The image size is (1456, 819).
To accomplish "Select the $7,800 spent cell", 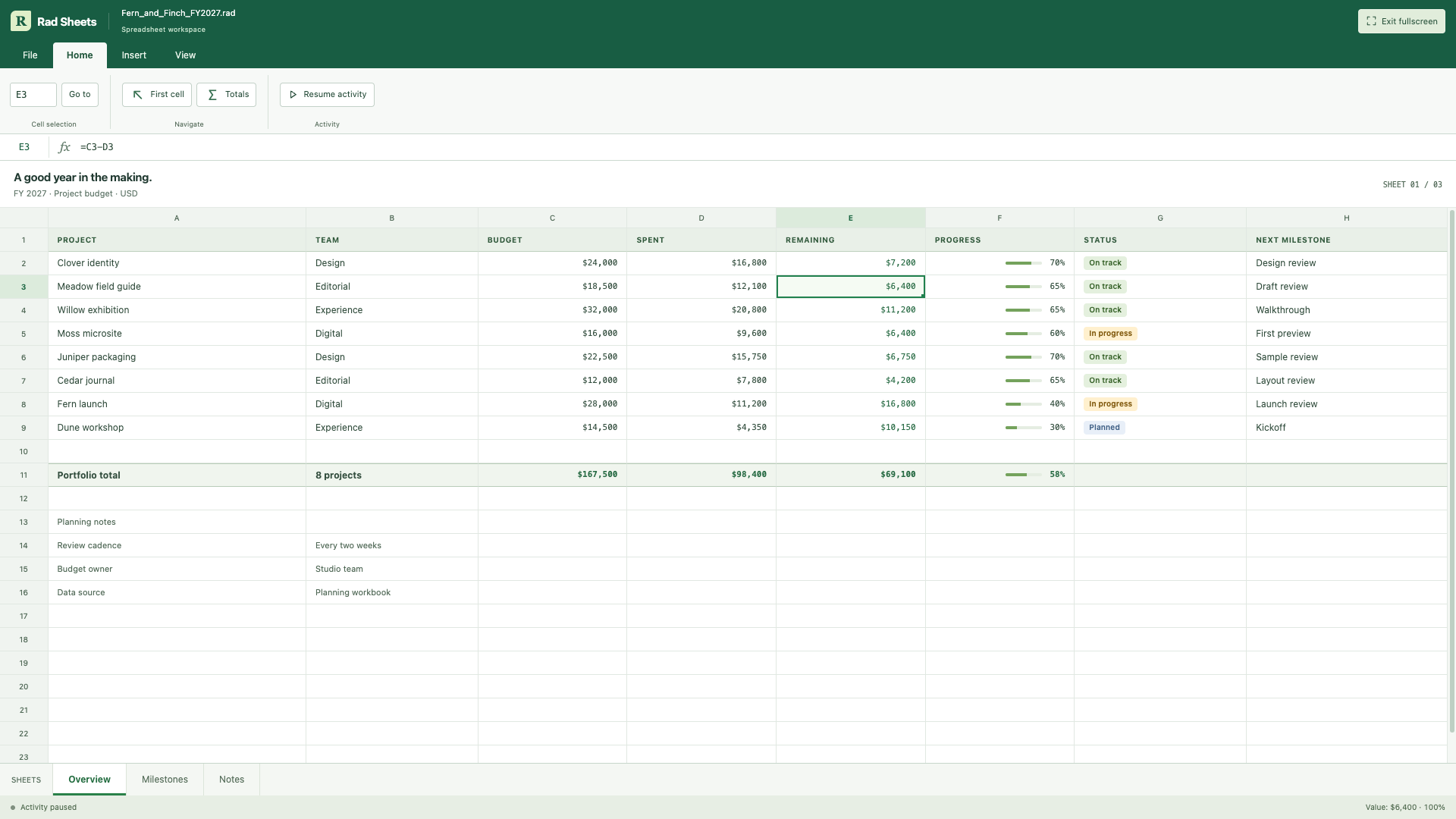I will (701, 381).
